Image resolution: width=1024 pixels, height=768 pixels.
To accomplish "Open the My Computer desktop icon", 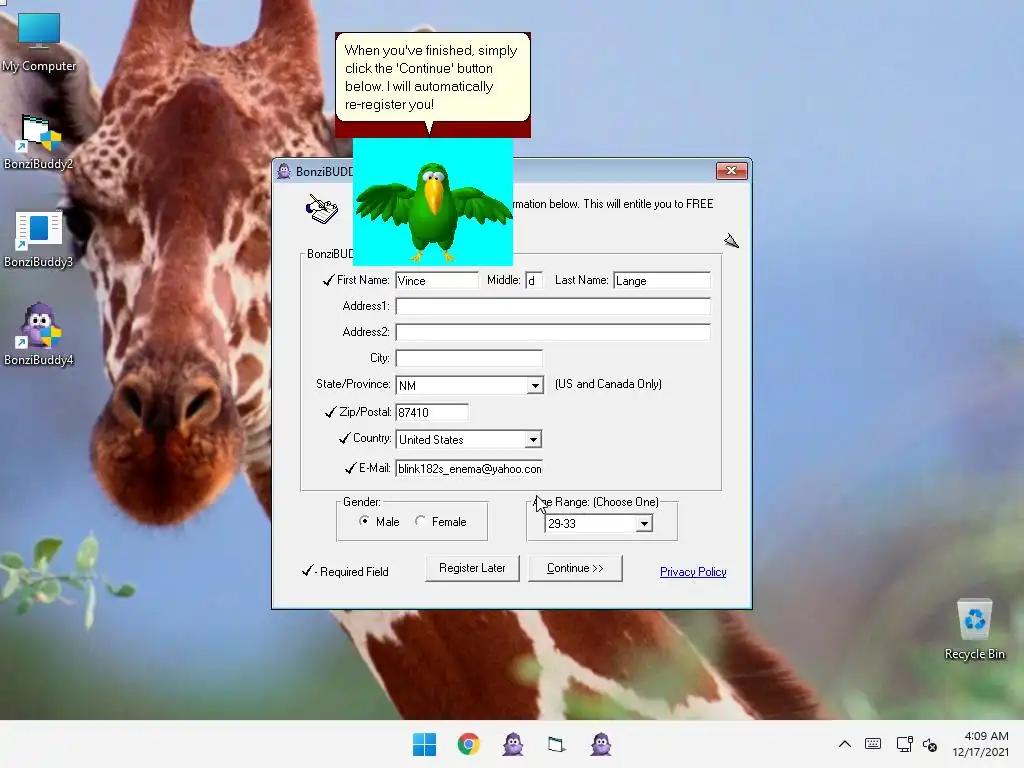I will (39, 42).
